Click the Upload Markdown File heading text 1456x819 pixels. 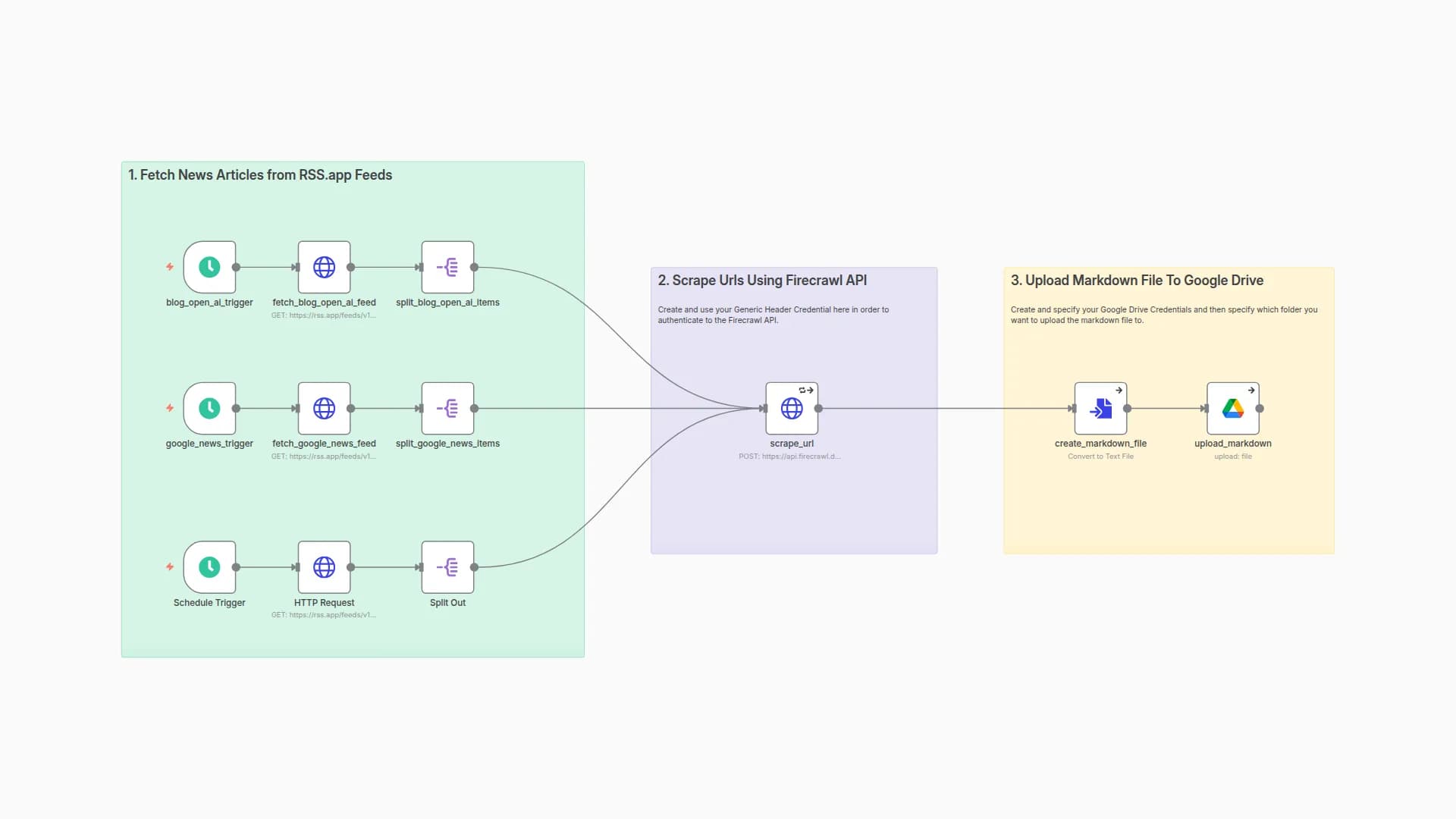click(1137, 280)
